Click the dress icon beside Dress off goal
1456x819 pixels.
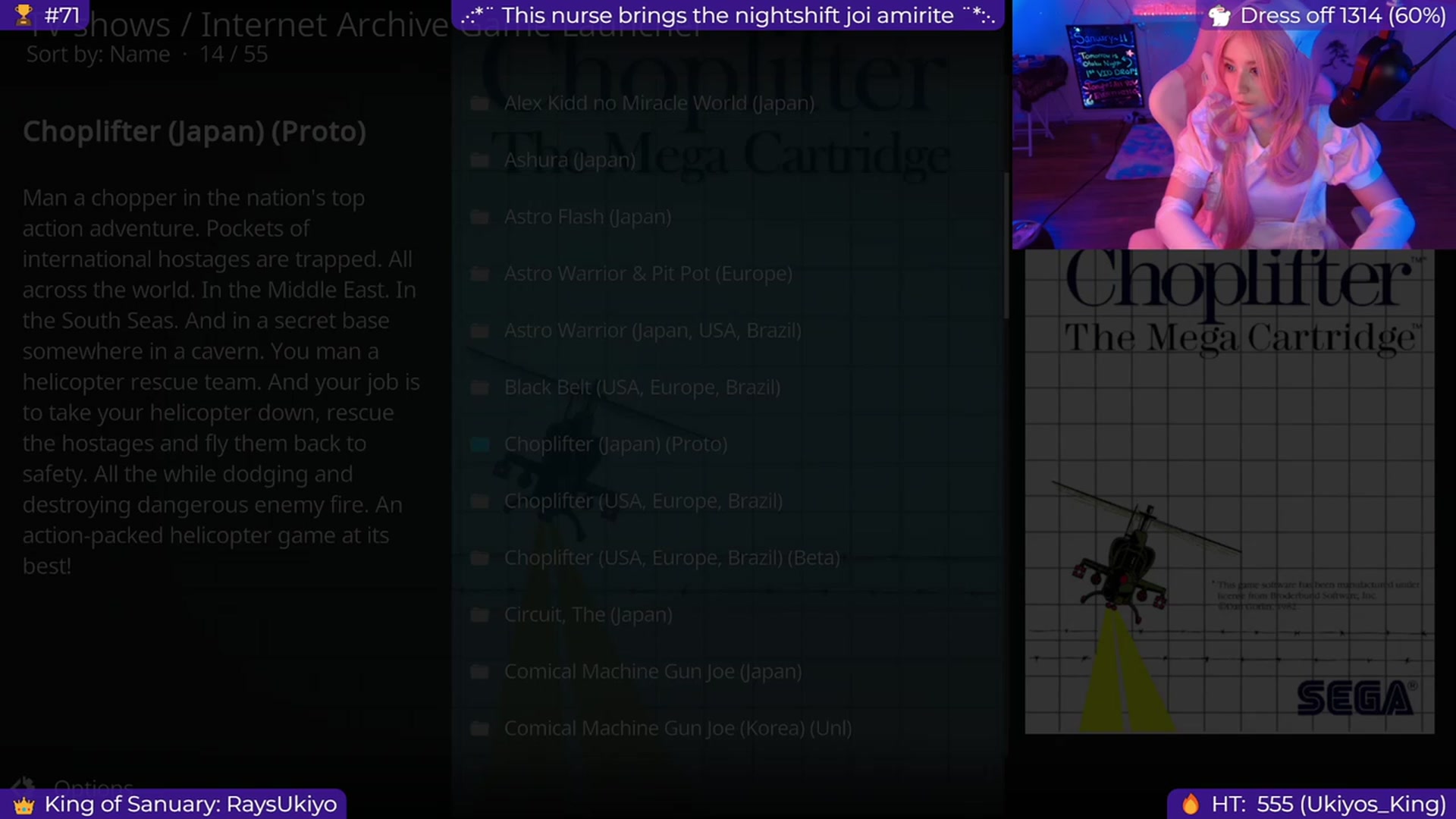[x=1219, y=15]
